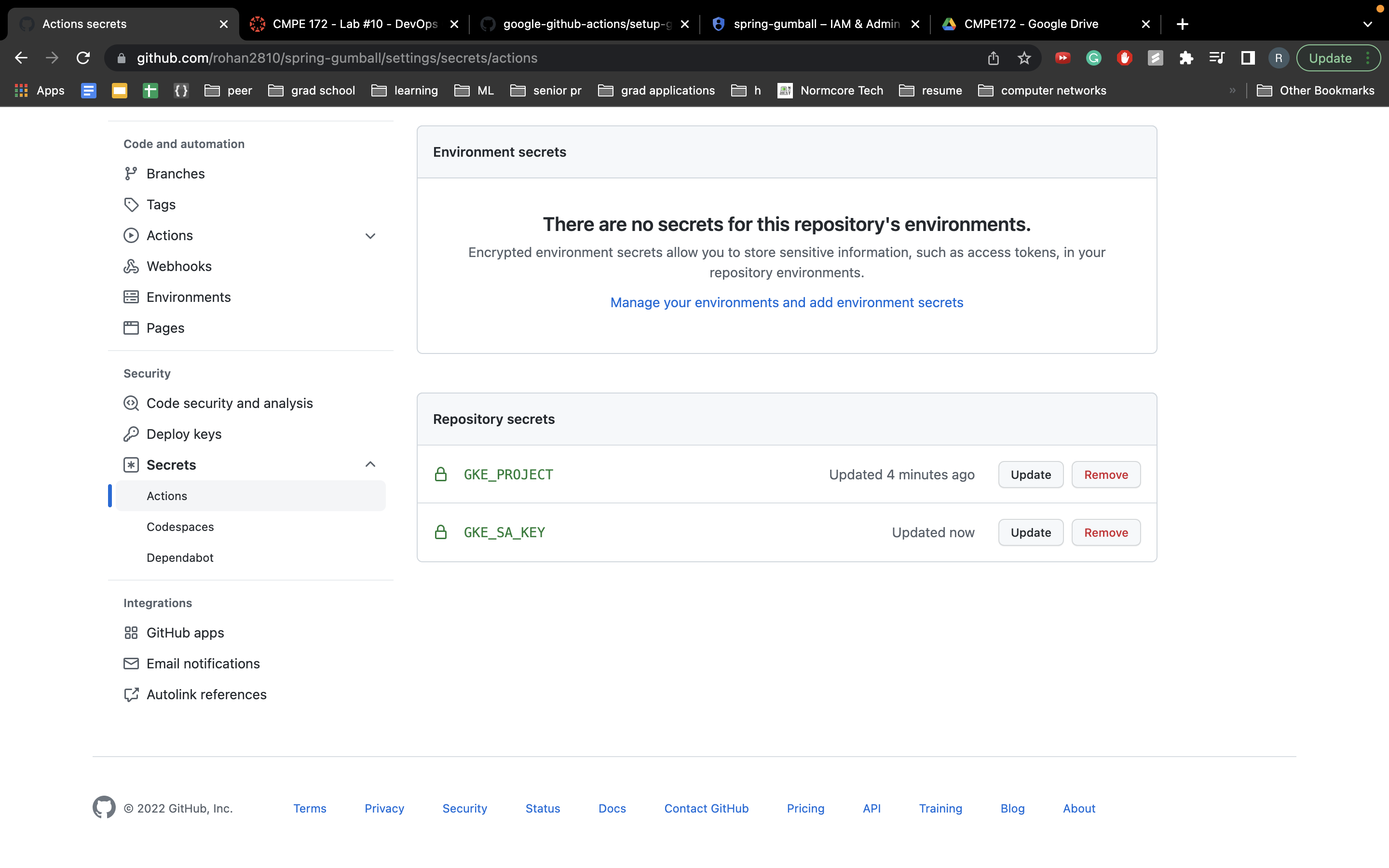Collapse the Secrets sidebar section
Image resolution: width=1389 pixels, height=868 pixels.
(x=370, y=464)
